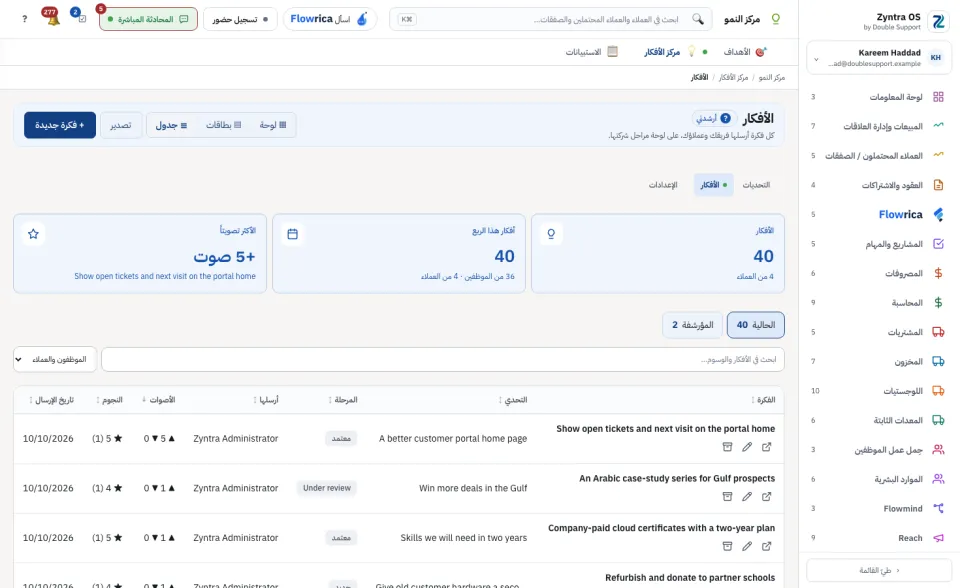Click the calendar icon on أفكار هذا الربع card
The image size is (960, 588).
tap(293, 234)
